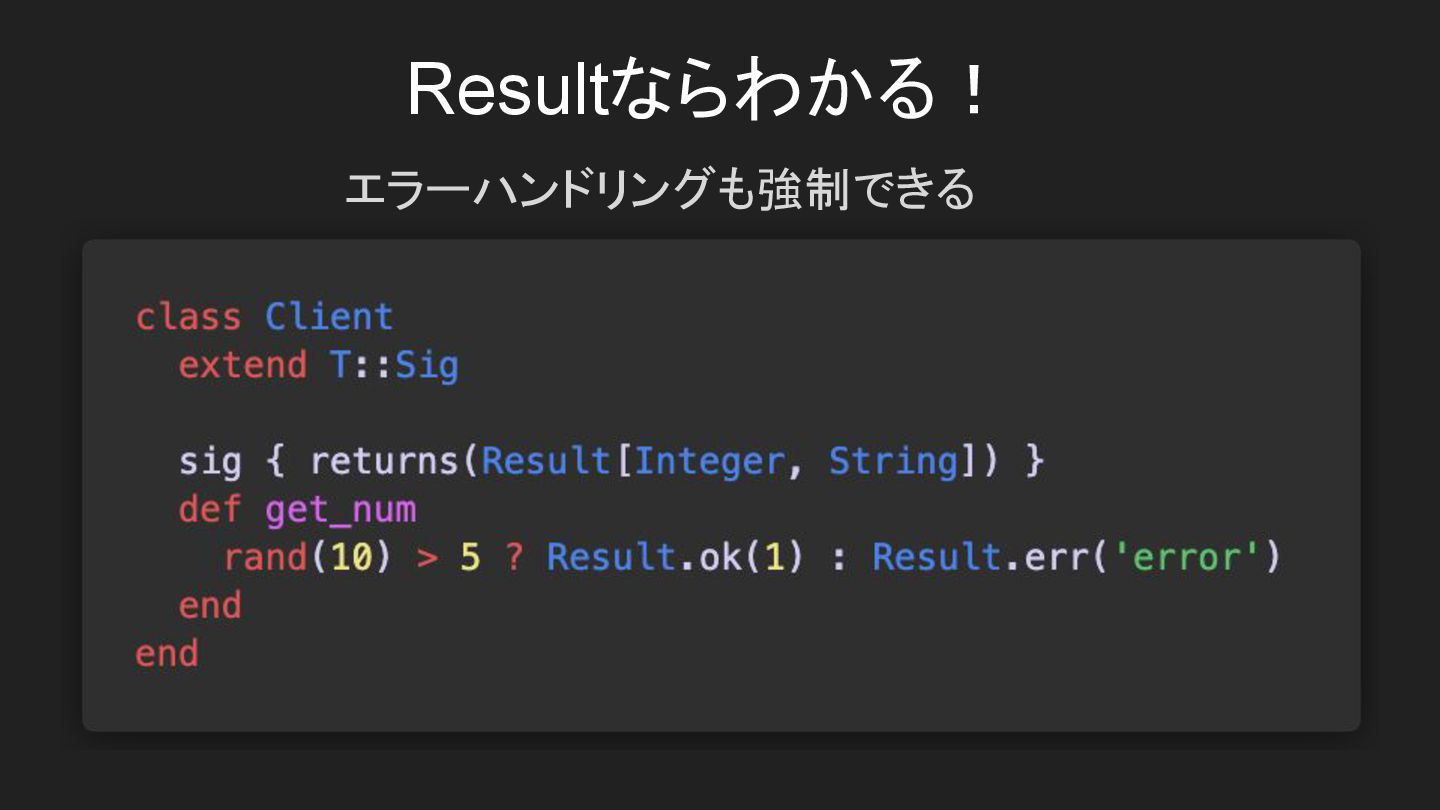Click the number '10' inside rand
1440x810 pixels.
351,557
